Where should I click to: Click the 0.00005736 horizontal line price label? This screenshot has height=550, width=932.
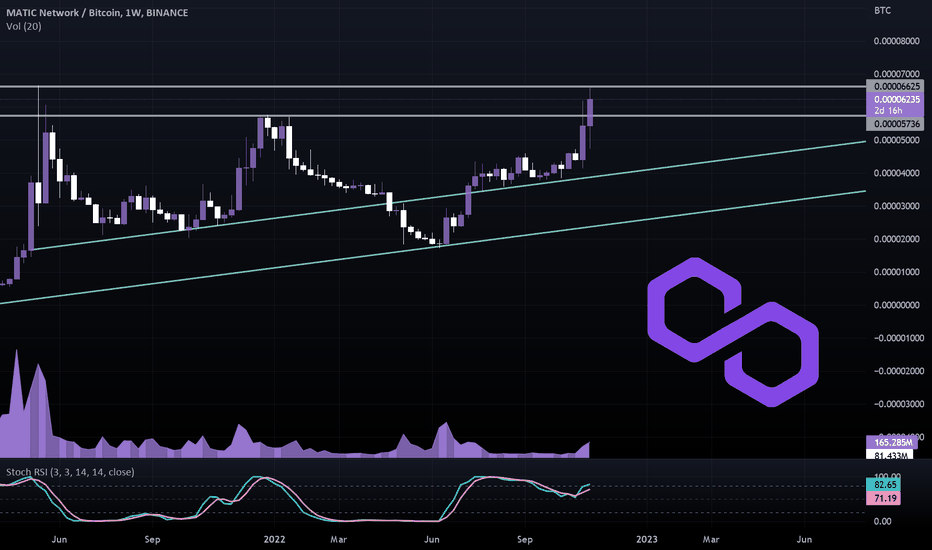click(x=896, y=124)
